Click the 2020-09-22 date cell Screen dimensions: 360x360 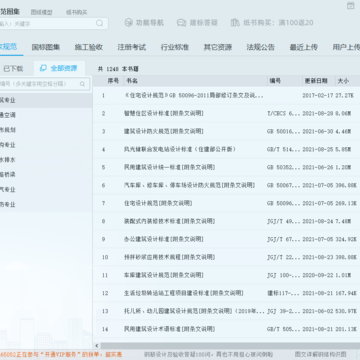point(318,275)
